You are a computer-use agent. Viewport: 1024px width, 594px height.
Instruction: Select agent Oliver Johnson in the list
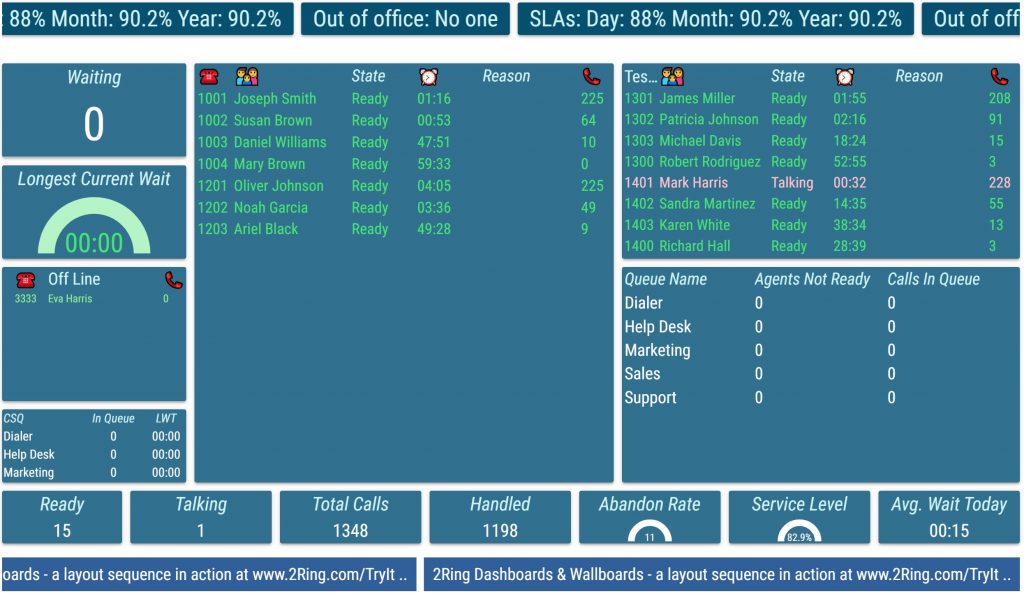278,186
